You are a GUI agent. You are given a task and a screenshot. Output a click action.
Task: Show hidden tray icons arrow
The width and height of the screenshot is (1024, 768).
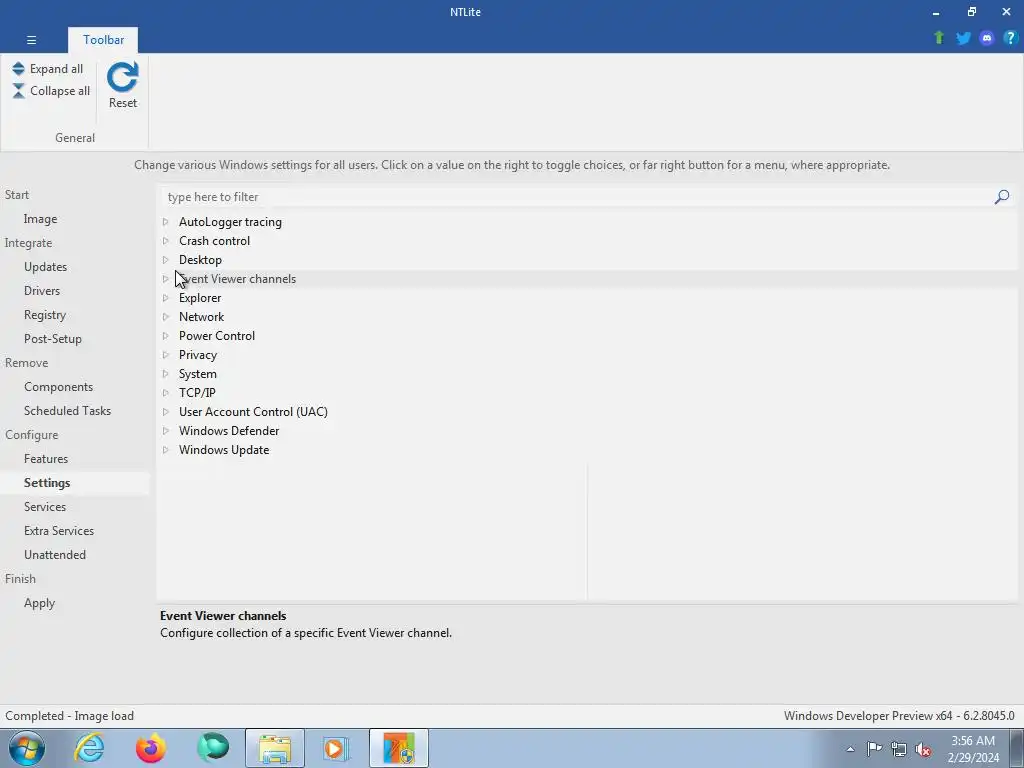(850, 749)
